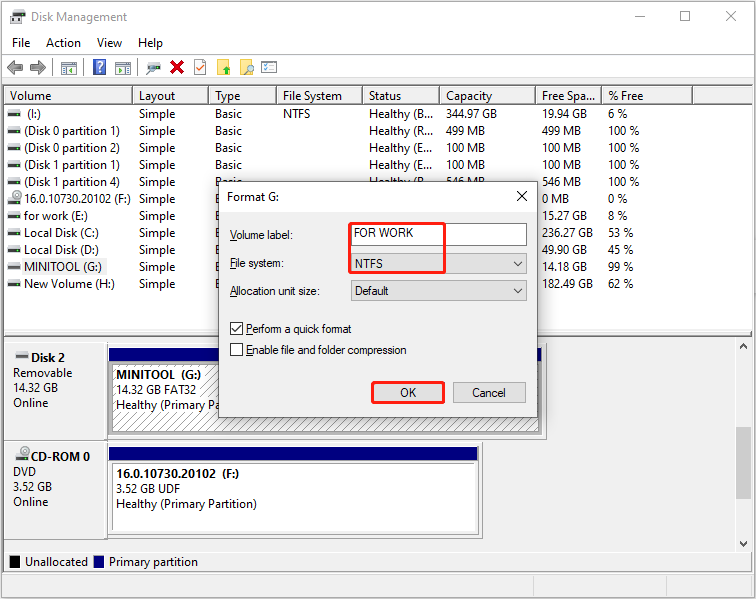Sort by % Free column header
The image size is (756, 599).
(647, 95)
